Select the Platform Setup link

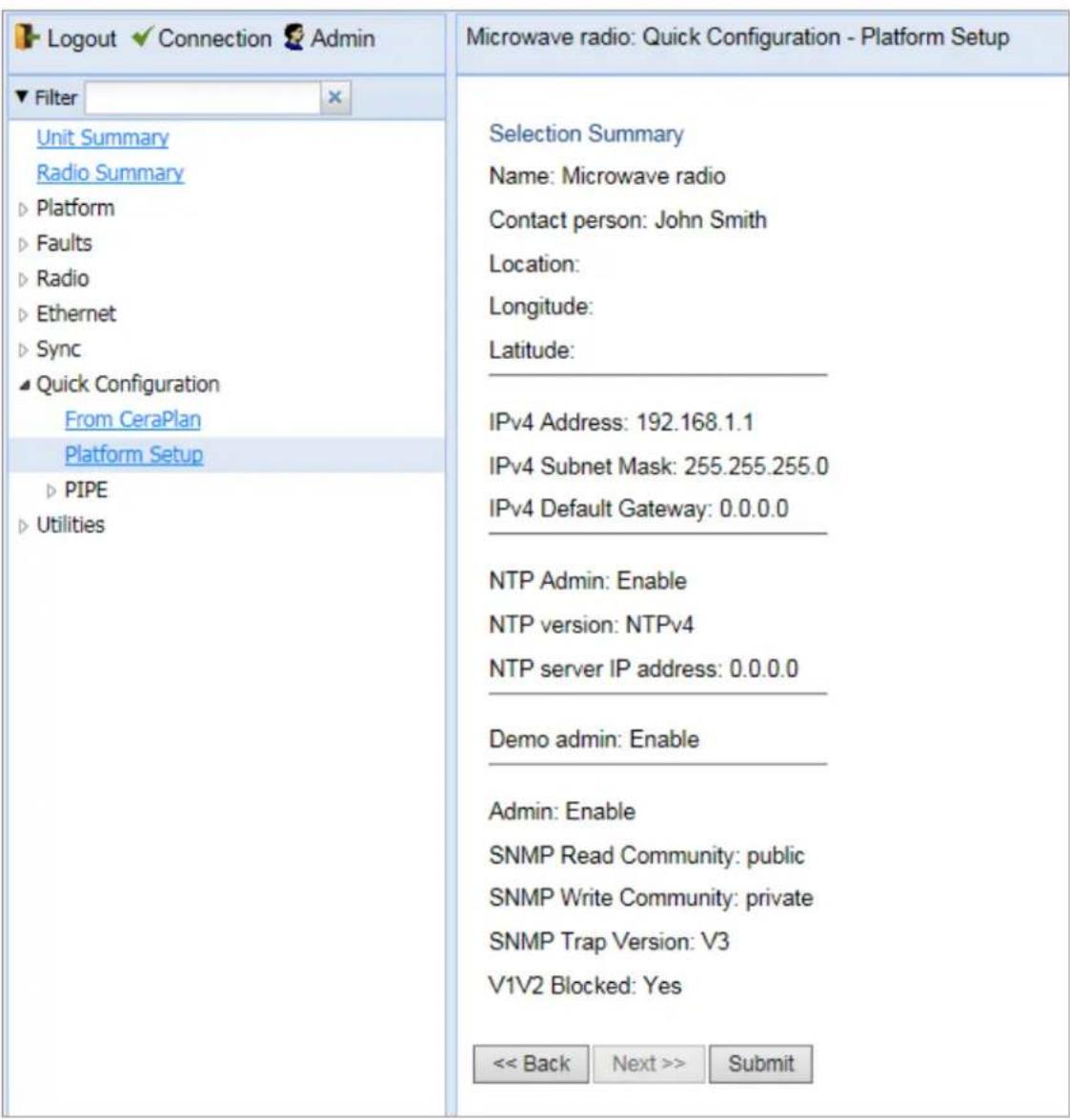[x=133, y=455]
